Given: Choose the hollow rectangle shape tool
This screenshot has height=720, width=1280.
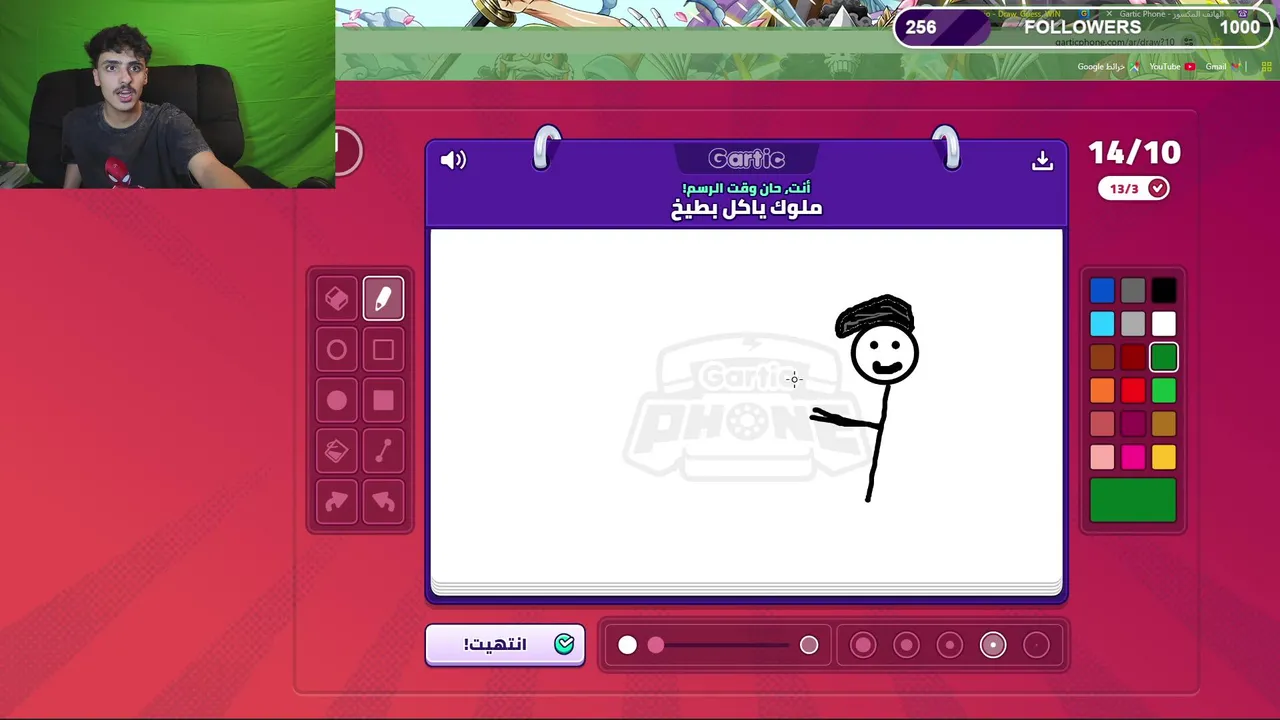Looking at the screenshot, I should point(384,350).
